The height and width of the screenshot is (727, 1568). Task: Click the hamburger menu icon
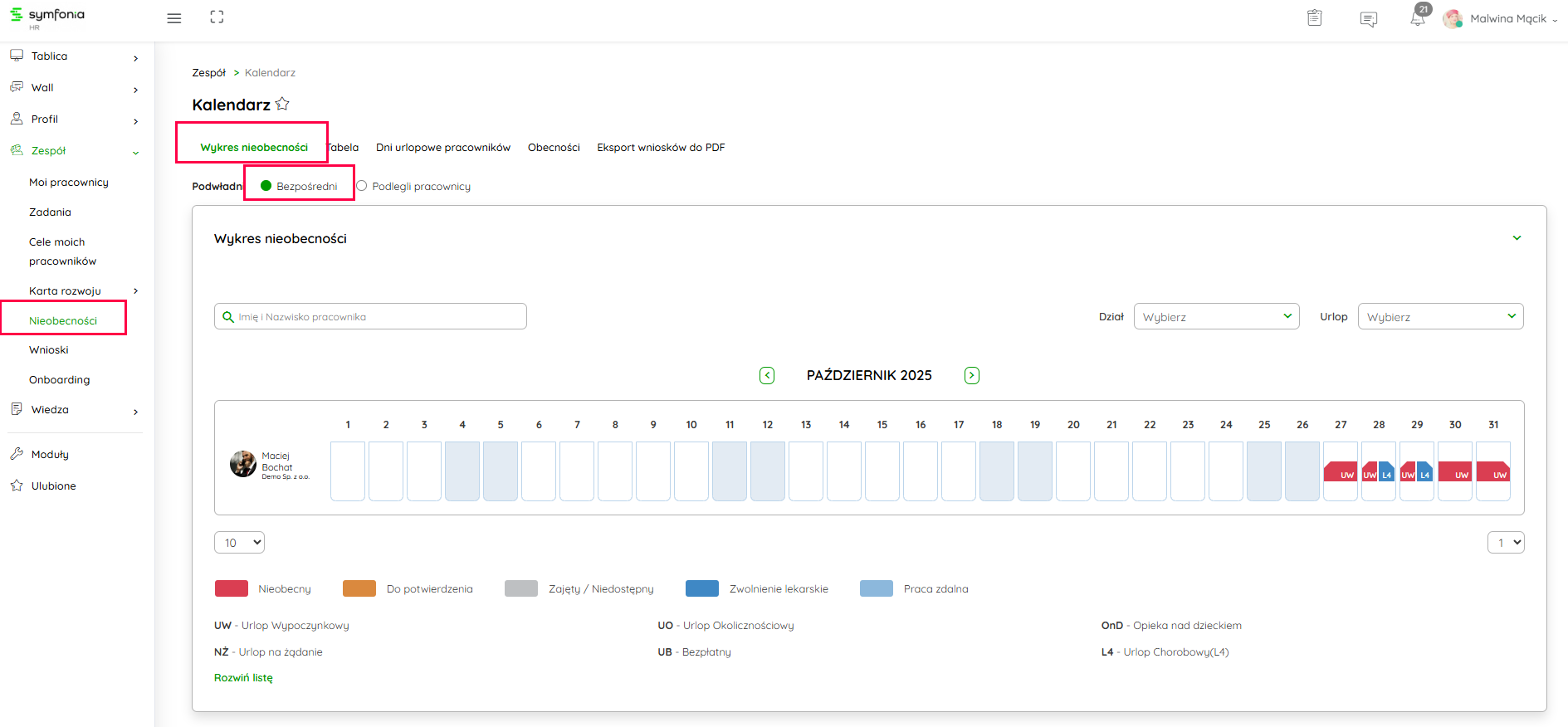(x=174, y=18)
